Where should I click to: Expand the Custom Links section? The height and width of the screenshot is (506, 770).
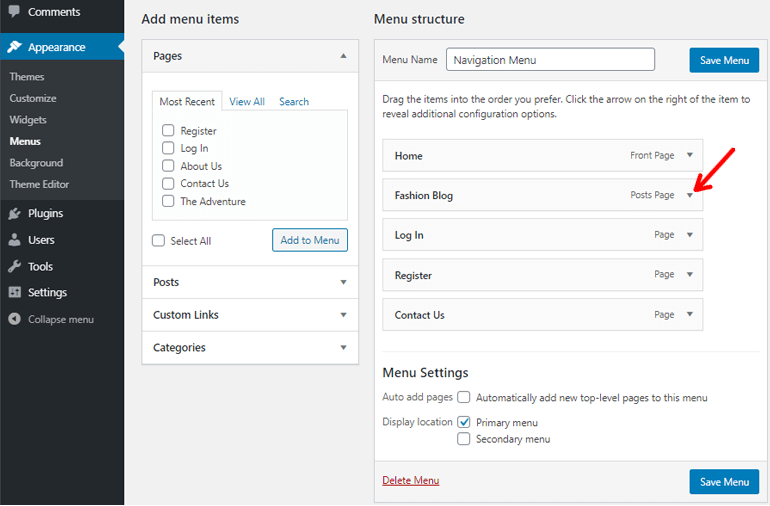point(343,315)
